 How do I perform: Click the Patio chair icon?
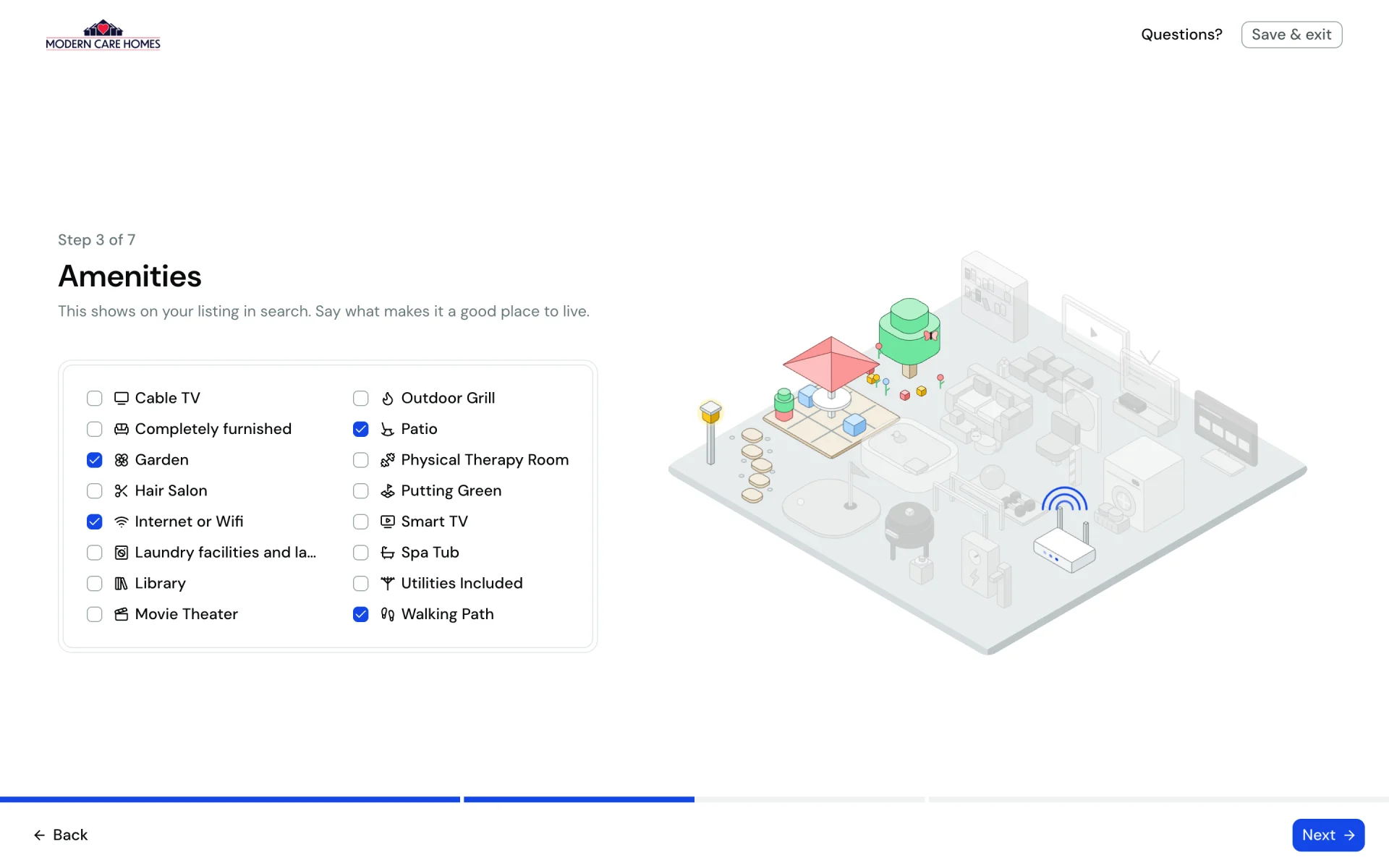click(x=388, y=429)
